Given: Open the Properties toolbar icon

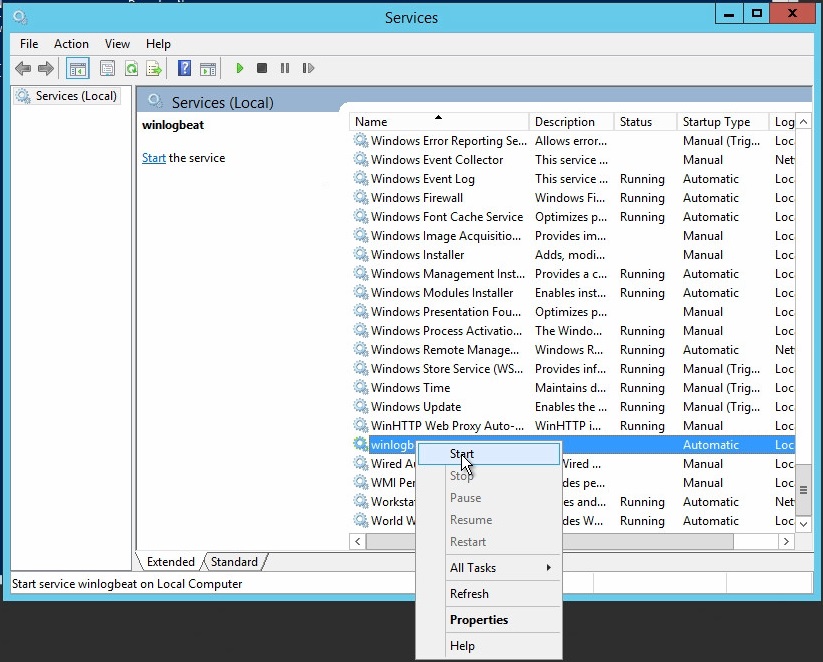Looking at the screenshot, I should [108, 68].
